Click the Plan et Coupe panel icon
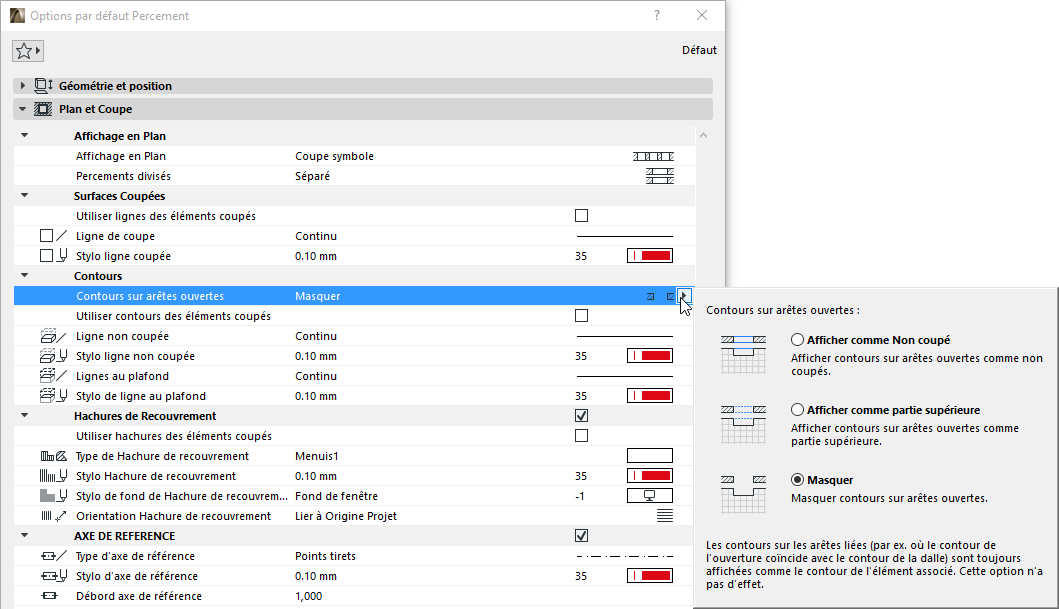This screenshot has width=1059, height=609. [43, 109]
